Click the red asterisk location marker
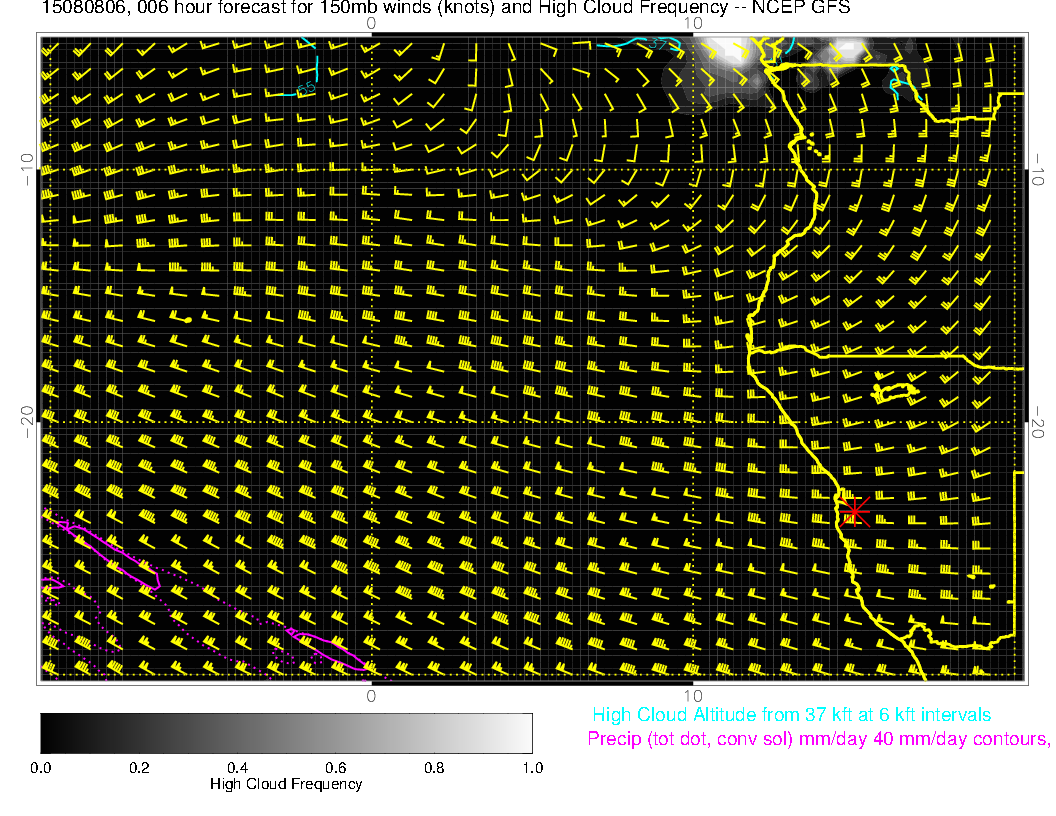1056x816 pixels. click(x=853, y=511)
